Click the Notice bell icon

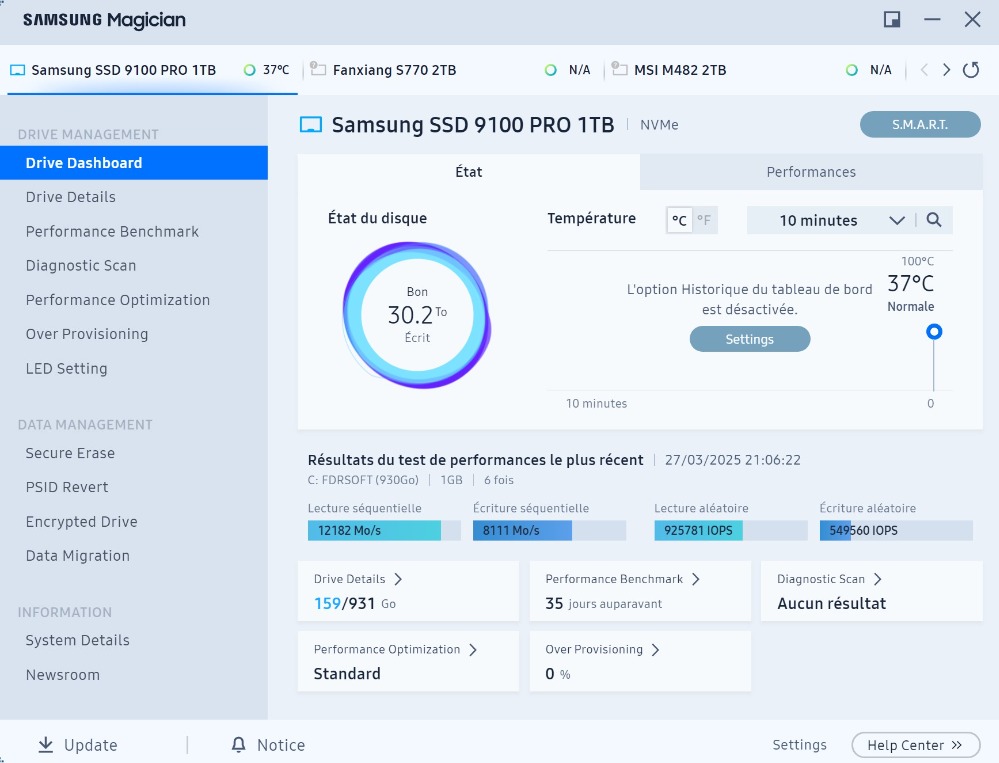238,745
